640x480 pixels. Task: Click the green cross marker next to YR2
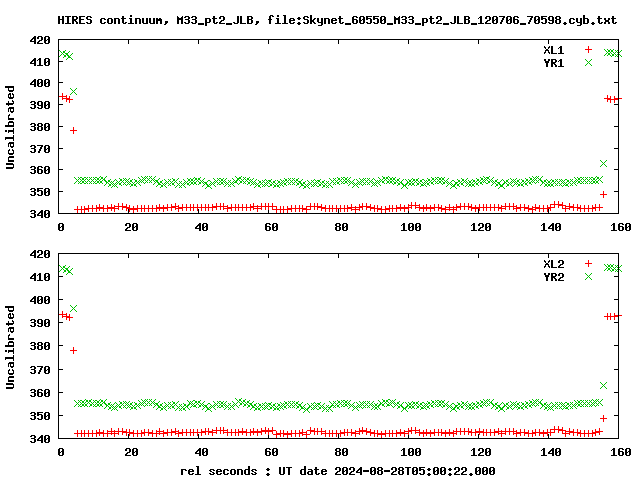588,276
